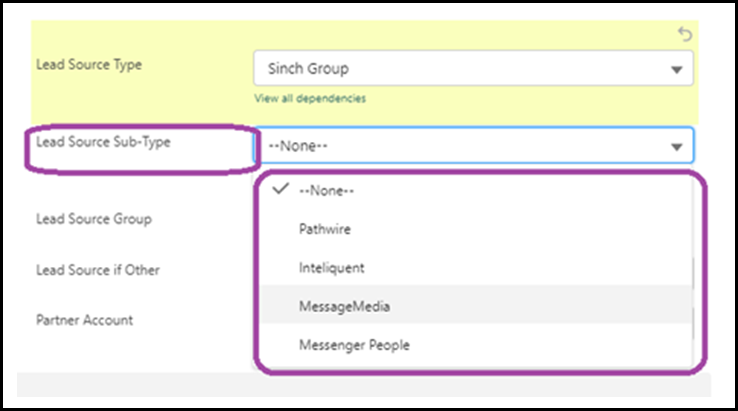The height and width of the screenshot is (411, 738).
Task: Click the Lead Source Type label
Action: click(x=89, y=64)
